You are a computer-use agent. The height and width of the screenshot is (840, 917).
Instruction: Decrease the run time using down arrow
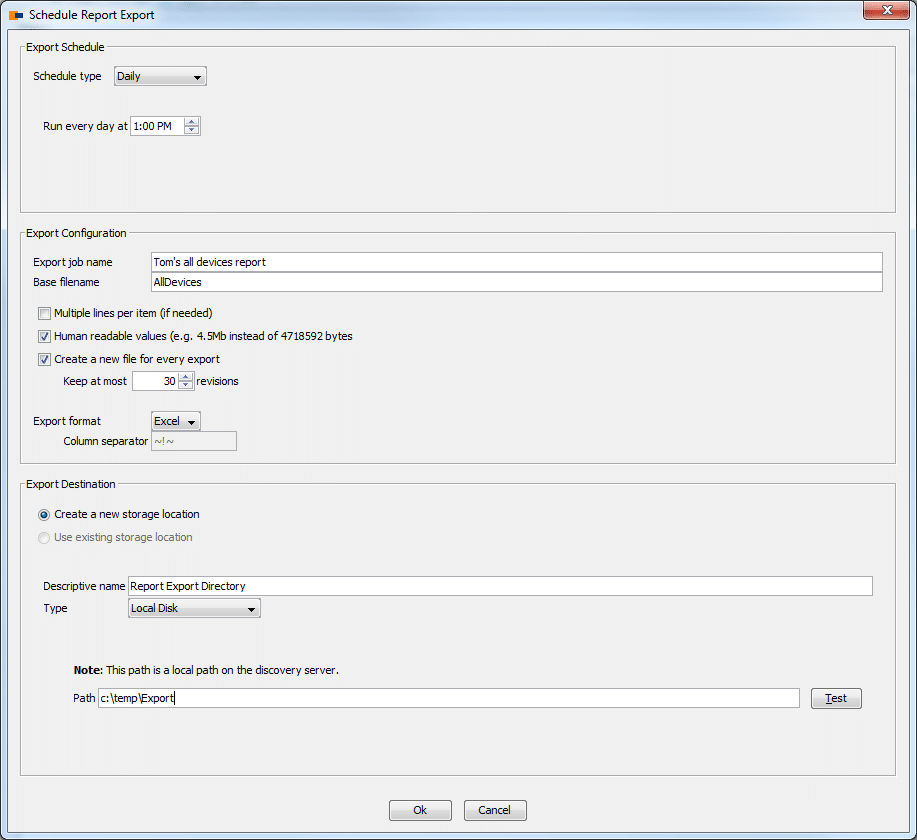tap(192, 131)
